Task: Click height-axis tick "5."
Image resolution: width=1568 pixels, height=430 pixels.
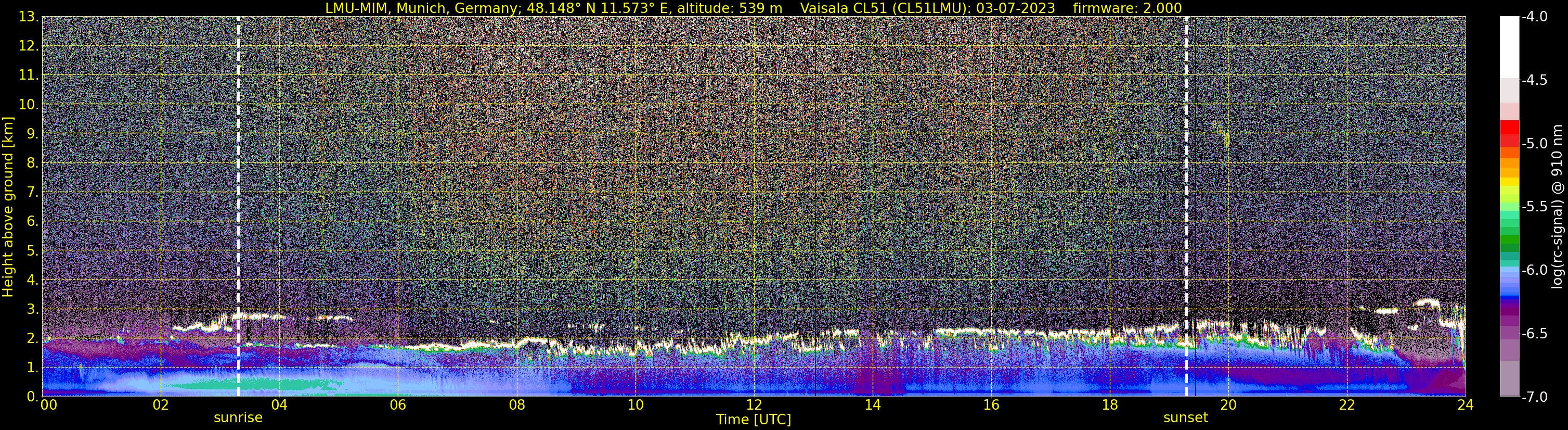Action: tap(32, 250)
